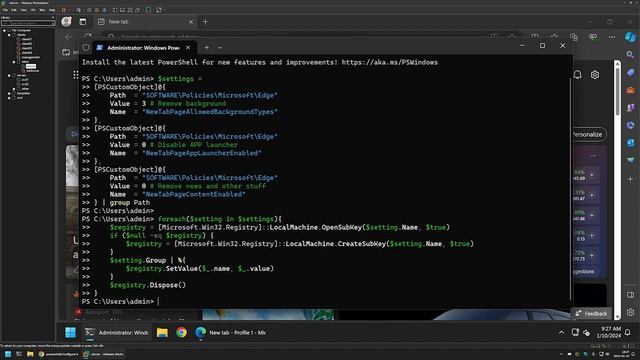Open Edge sidebar search
Image resolution: width=640 pixels, height=360 pixels.
[x=630, y=54]
